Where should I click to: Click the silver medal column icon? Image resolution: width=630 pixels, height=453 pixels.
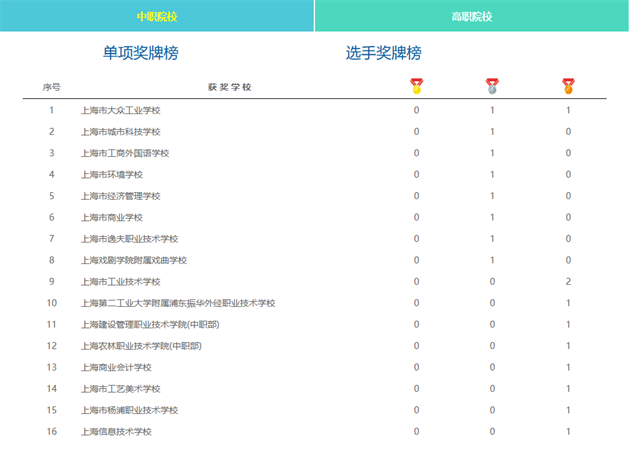click(x=492, y=86)
